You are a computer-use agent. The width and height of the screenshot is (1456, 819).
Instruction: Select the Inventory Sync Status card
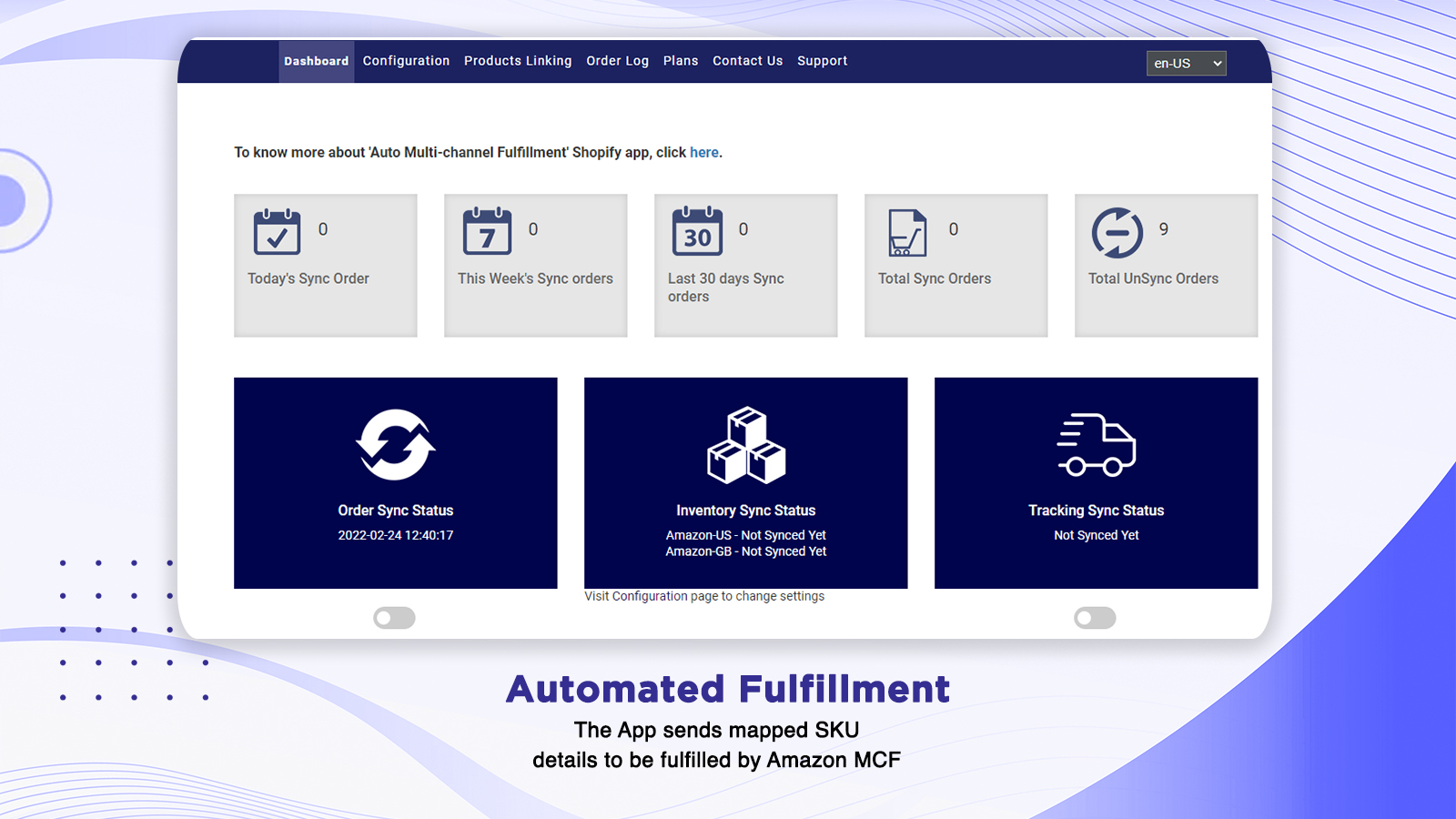(x=746, y=483)
